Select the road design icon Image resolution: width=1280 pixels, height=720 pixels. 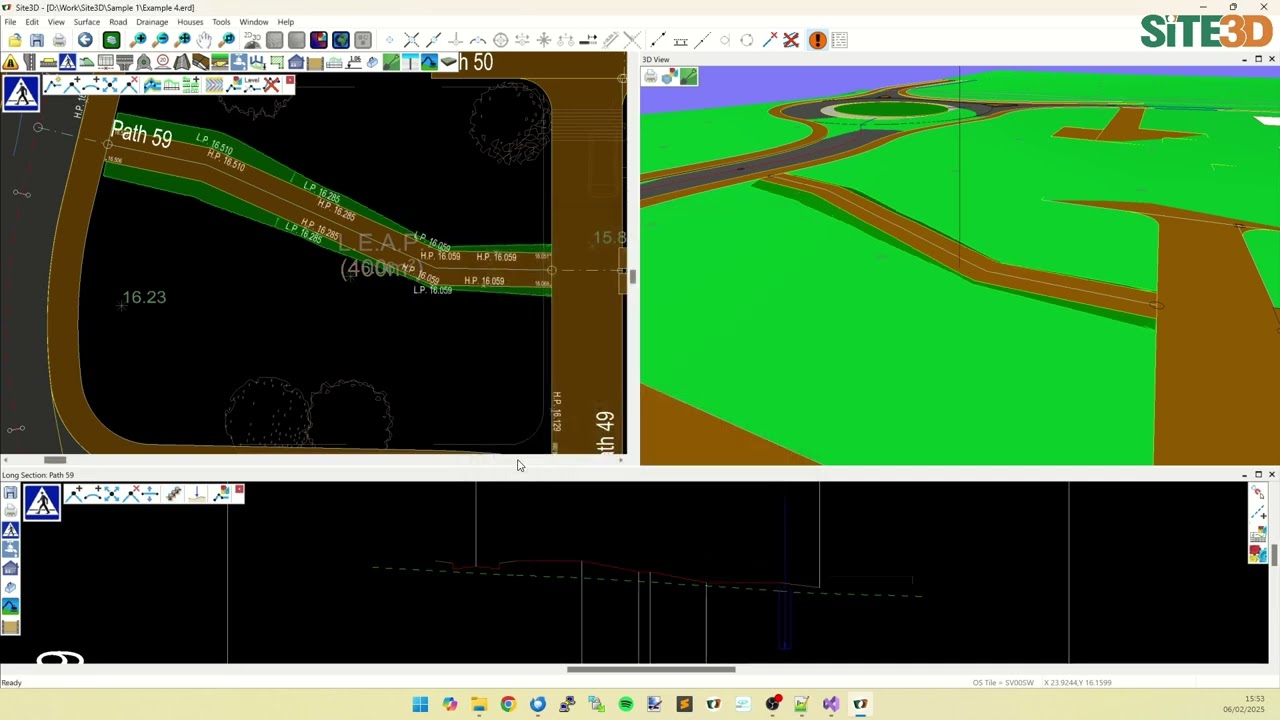pyautogui.click(x=30, y=62)
